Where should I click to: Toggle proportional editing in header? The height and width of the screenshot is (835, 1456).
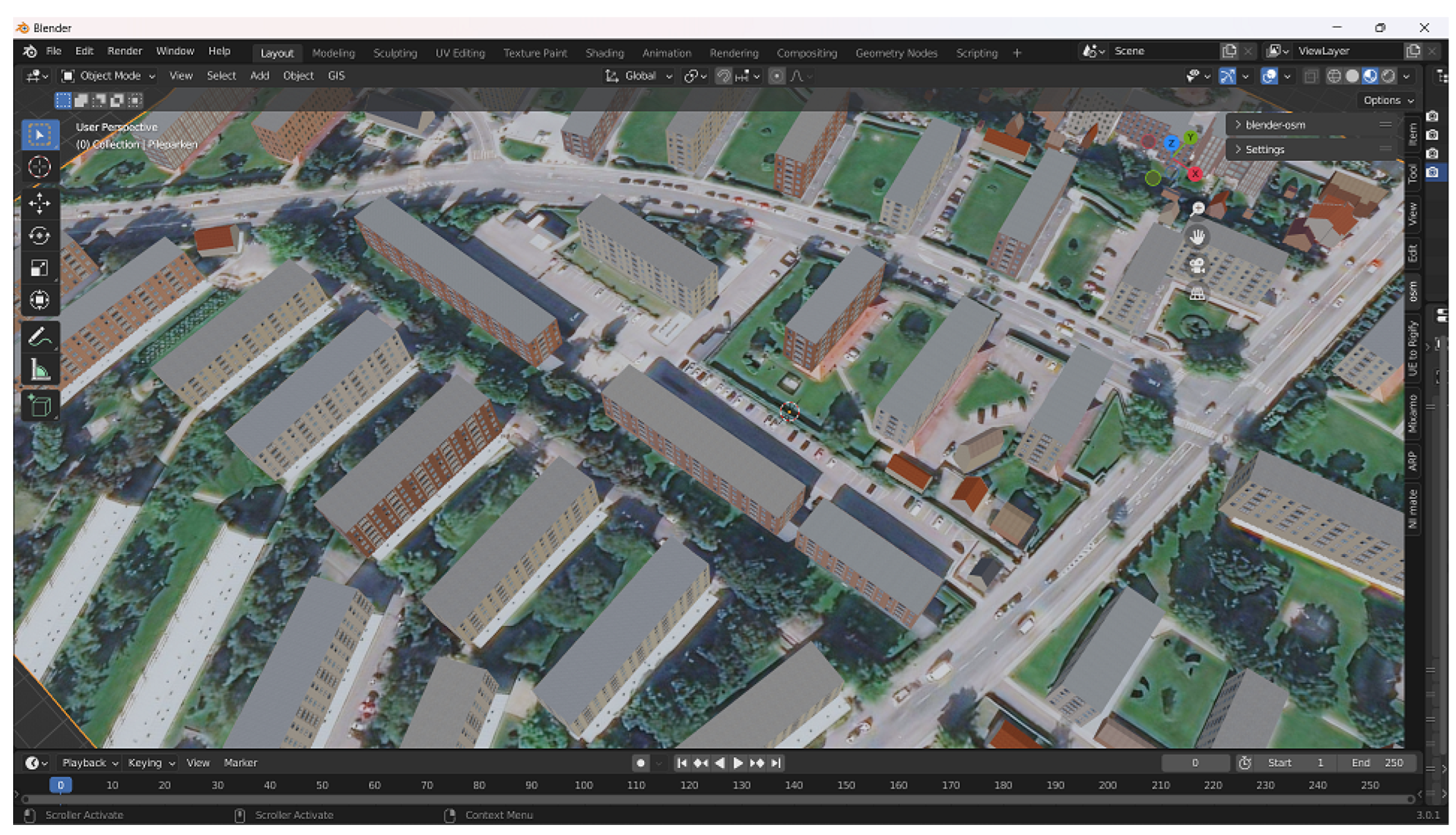pos(776,76)
